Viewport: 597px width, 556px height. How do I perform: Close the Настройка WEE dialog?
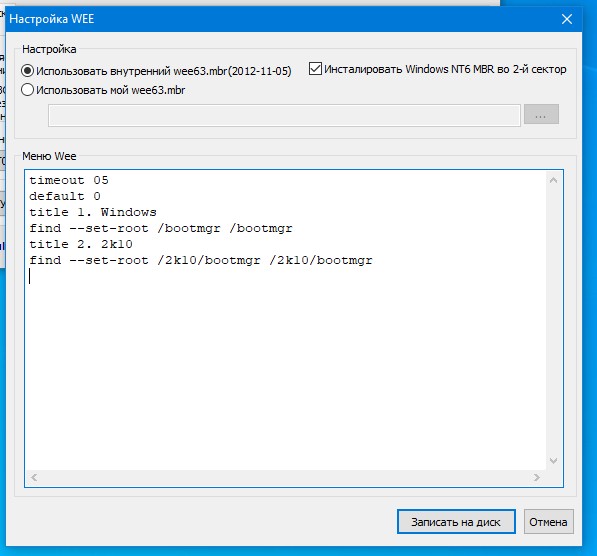567,19
